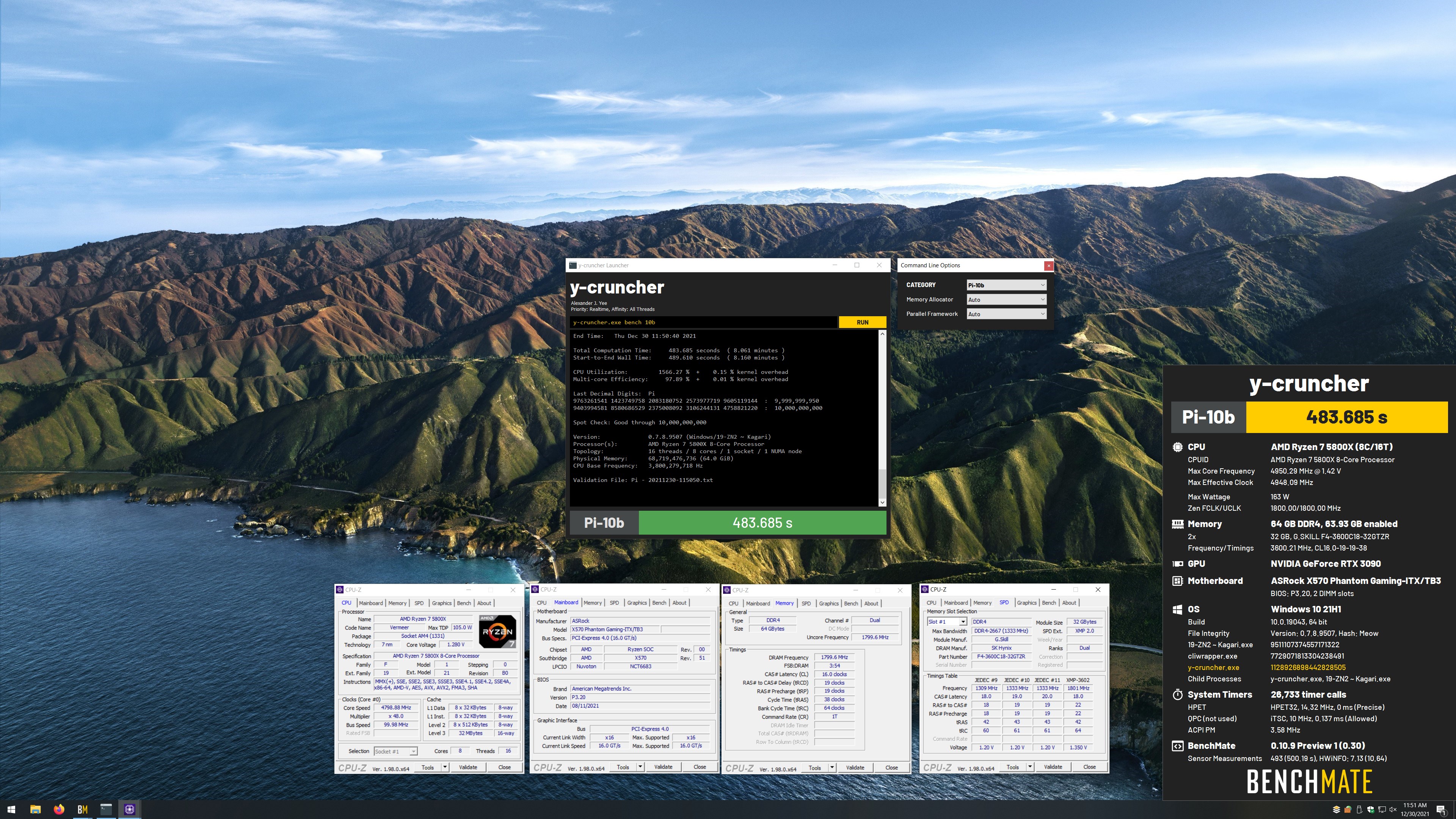The width and height of the screenshot is (1456, 819).
Task: Select the purple CPU-Z taskbar icon
Action: point(129,810)
